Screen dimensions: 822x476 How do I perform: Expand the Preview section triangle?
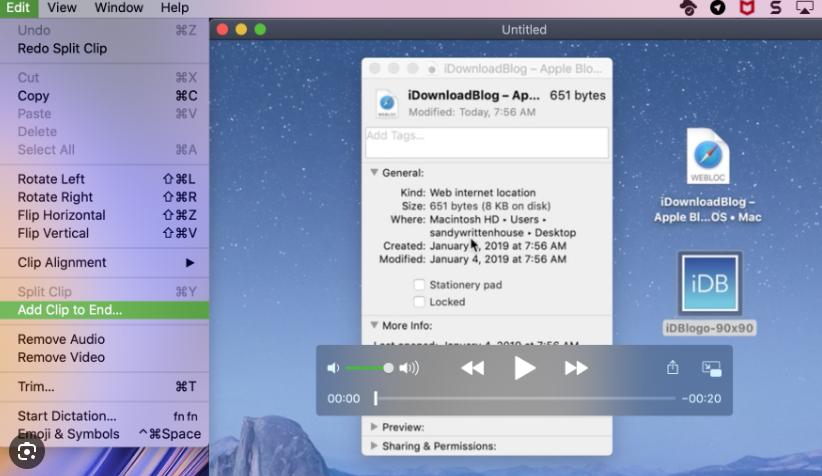(x=374, y=427)
